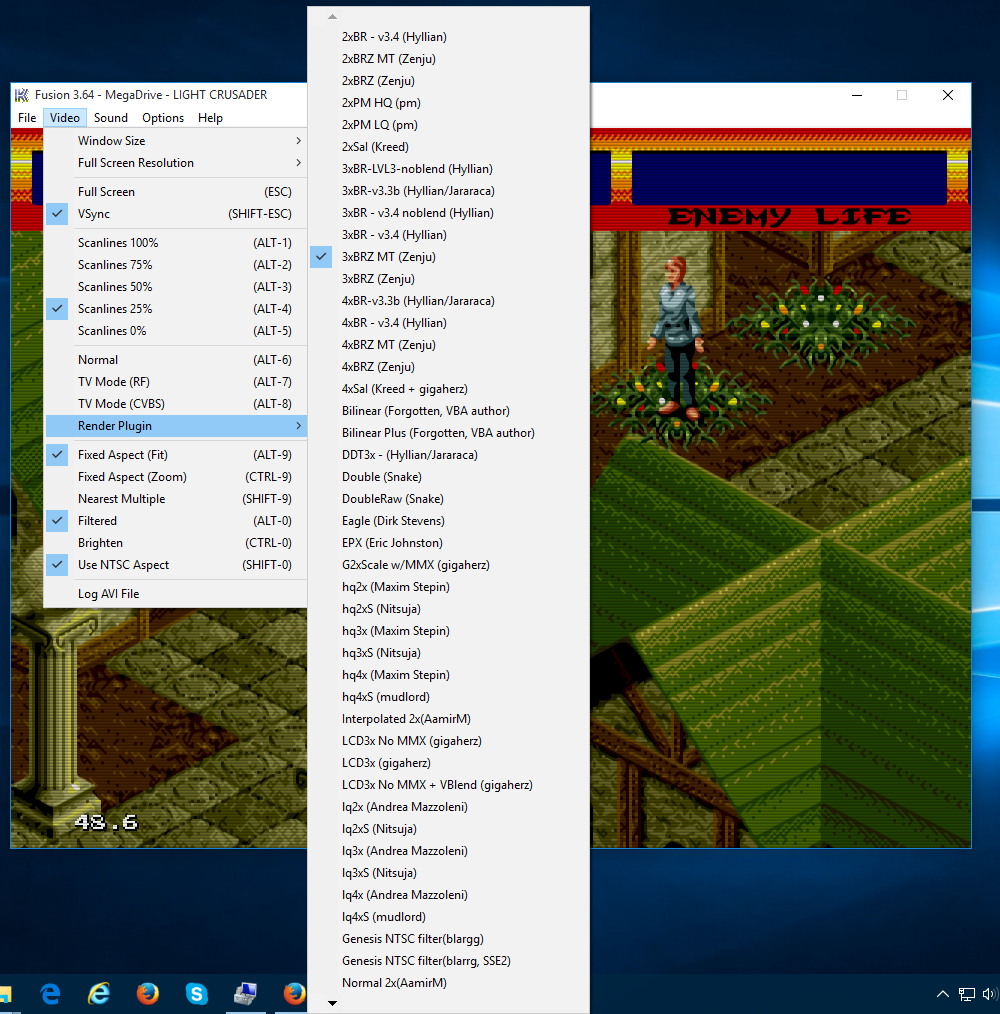Click the taskbar icon right of Skype
This screenshot has height=1014, width=1000.
(x=245, y=993)
